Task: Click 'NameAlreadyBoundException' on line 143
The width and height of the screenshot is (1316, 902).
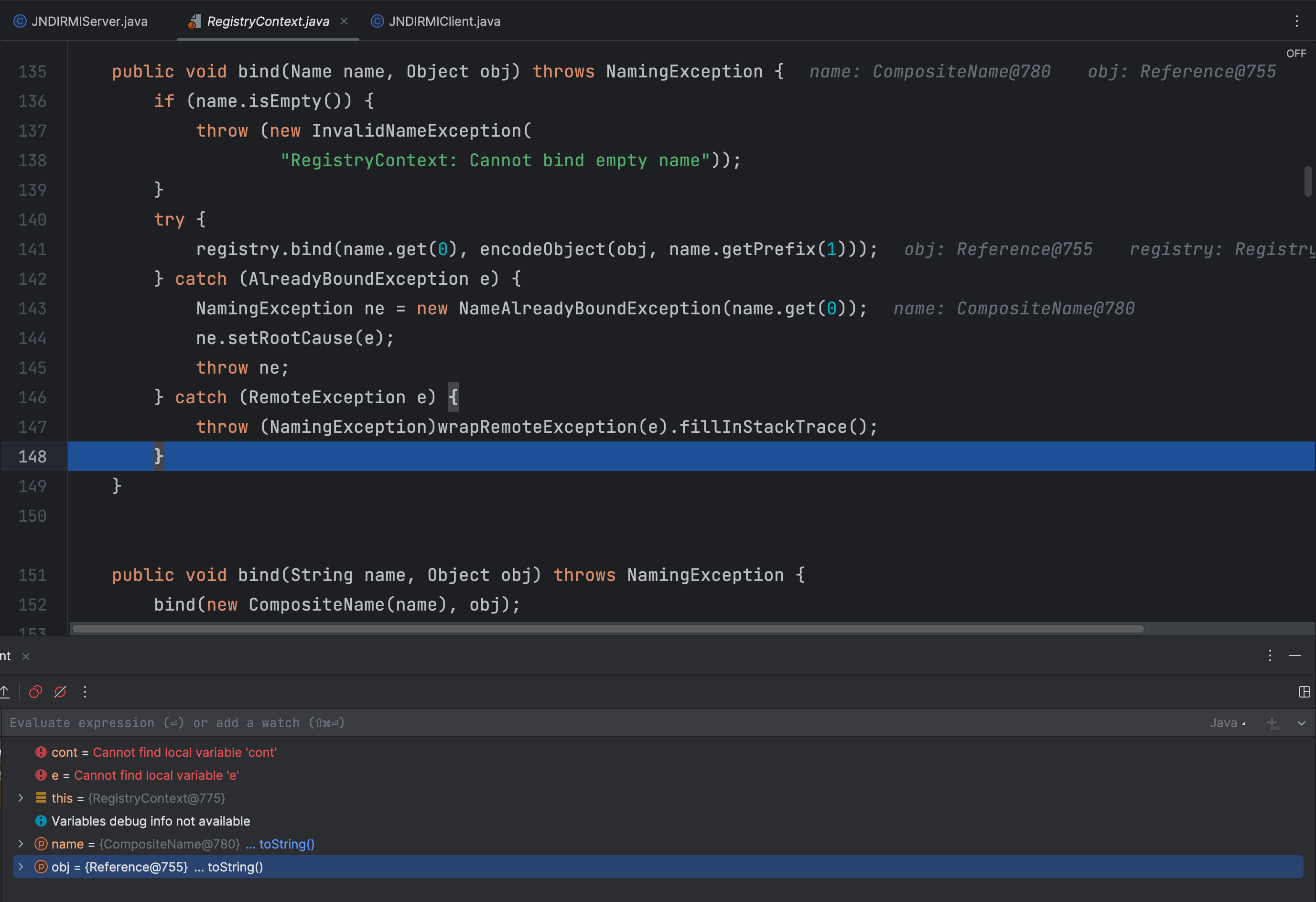Action: [x=590, y=309]
